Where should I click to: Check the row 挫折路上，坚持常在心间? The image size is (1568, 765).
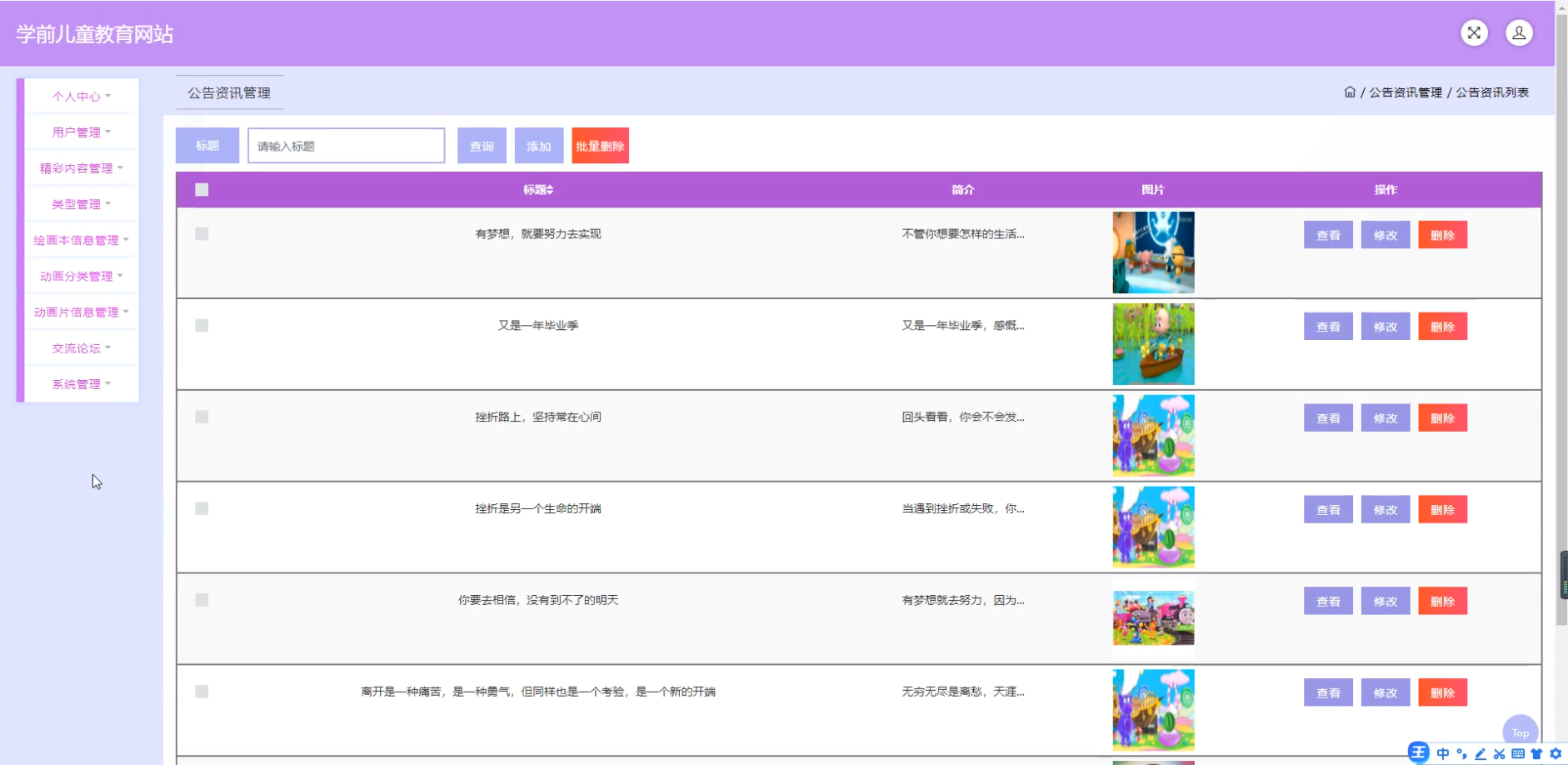(x=202, y=417)
